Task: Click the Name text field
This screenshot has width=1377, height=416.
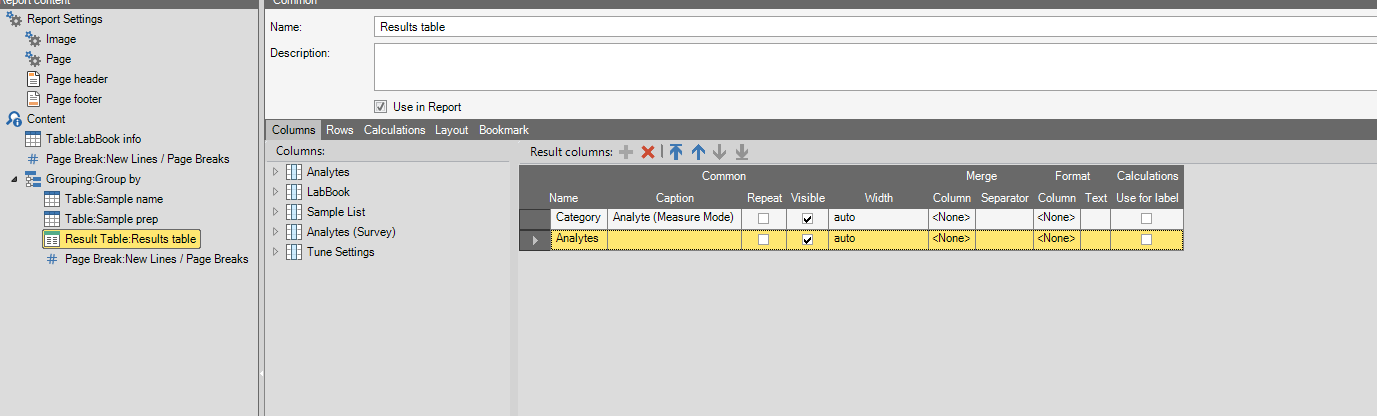Action: pos(870,27)
